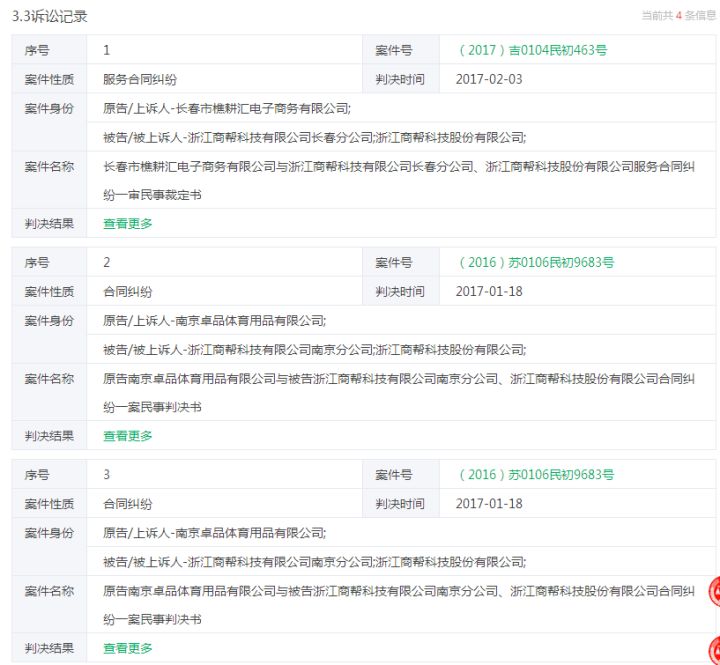The height and width of the screenshot is (665, 720).
Task: Click the 服务合同纠纷 case nature cell
Action: point(140,79)
